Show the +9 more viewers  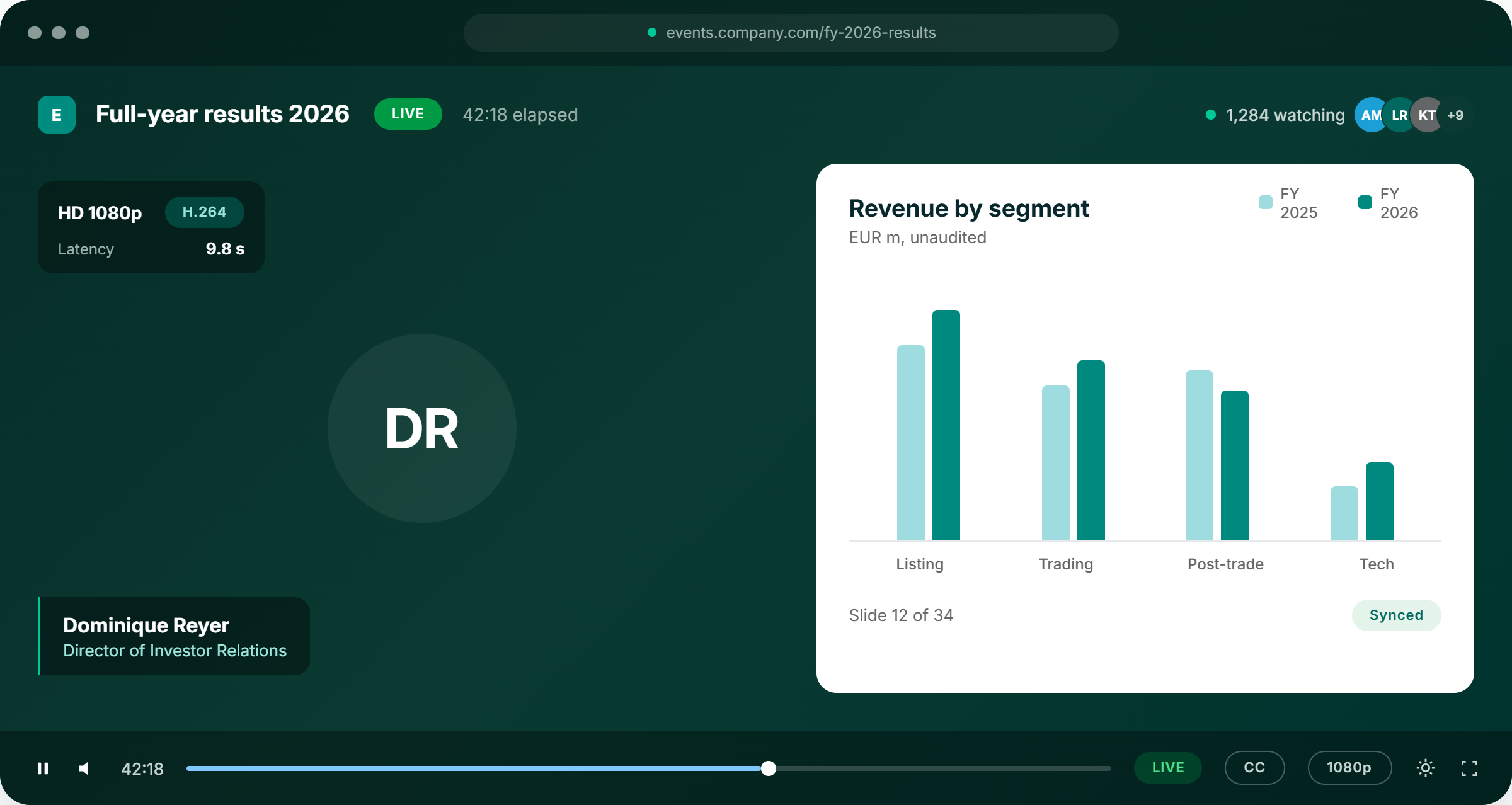click(x=1456, y=115)
